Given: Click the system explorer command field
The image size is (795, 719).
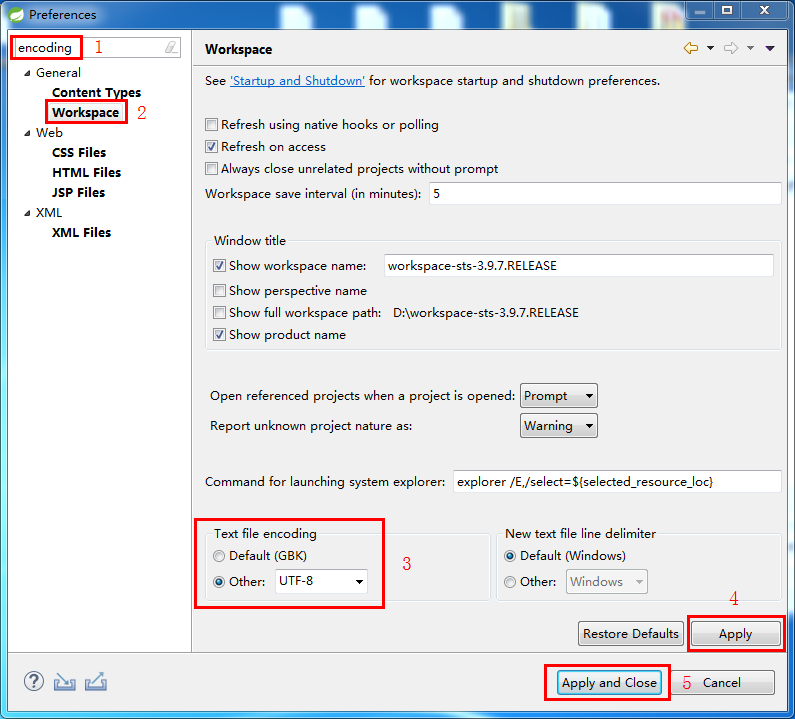Looking at the screenshot, I should tap(617, 482).
